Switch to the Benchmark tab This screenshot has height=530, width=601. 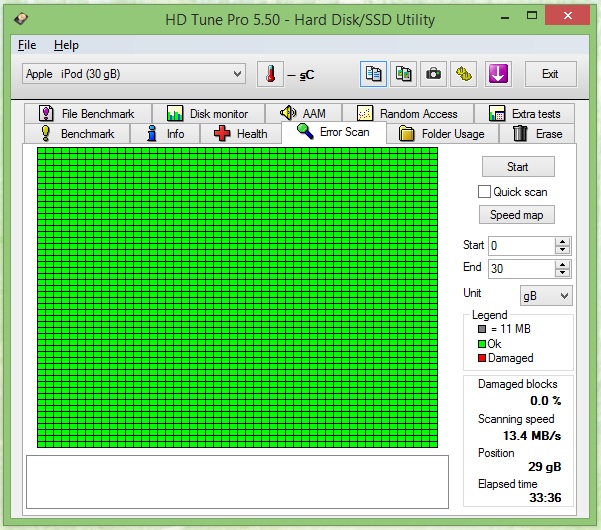click(x=77, y=134)
